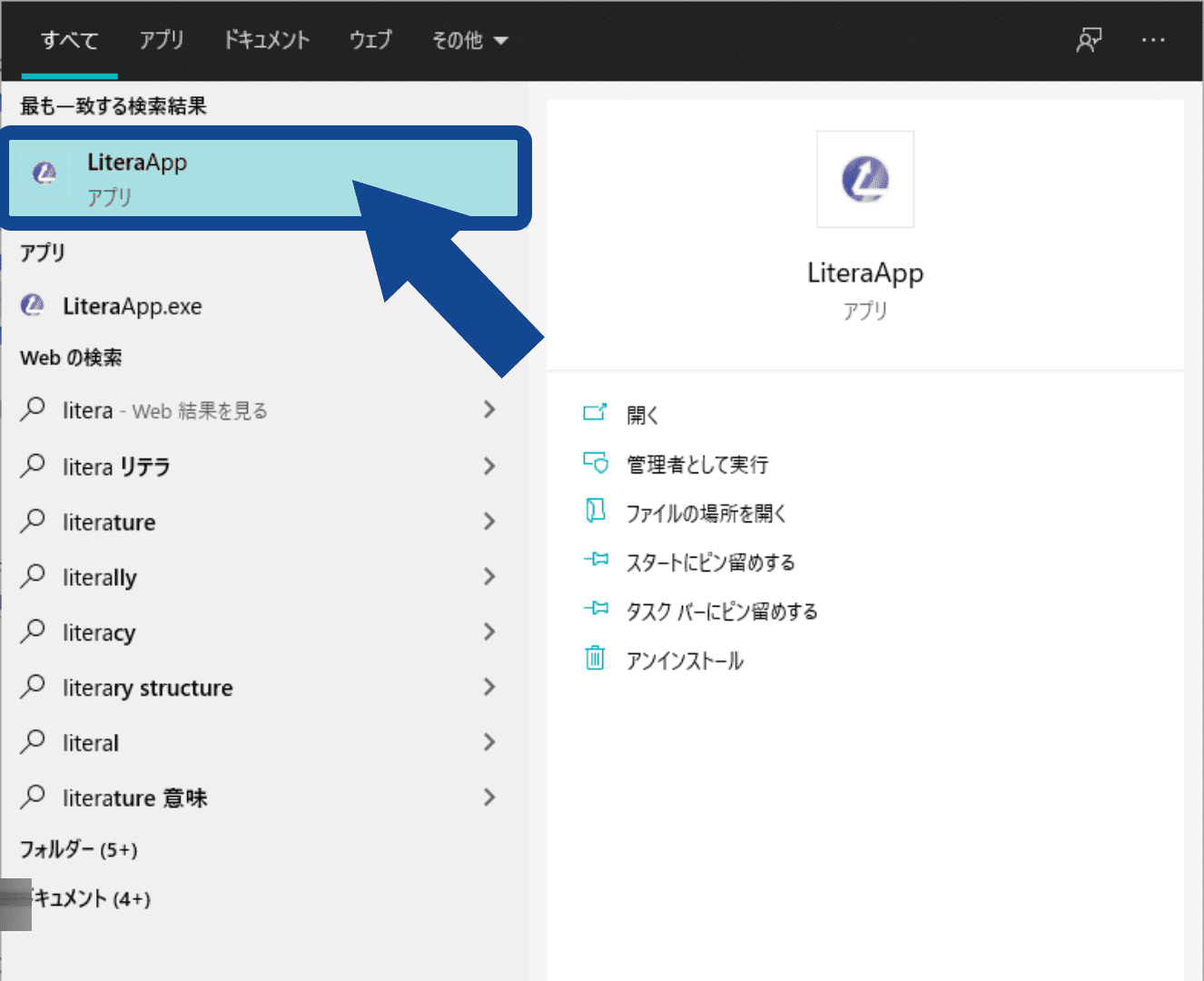Click the uninstall trash can icon
1204x981 pixels.
(x=595, y=657)
